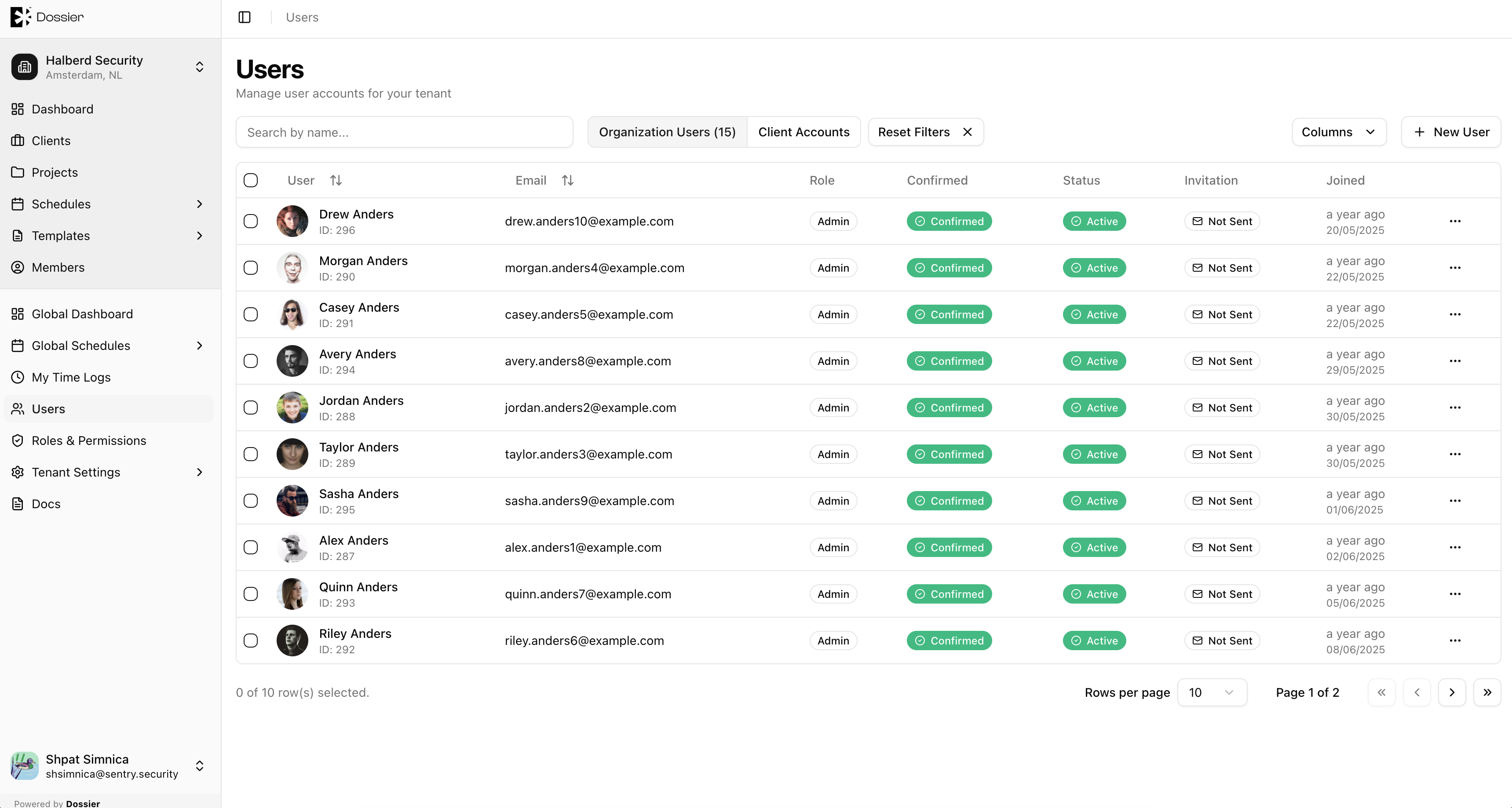Open Members in sidebar
Screen dimensions: 1512x808
109,268
